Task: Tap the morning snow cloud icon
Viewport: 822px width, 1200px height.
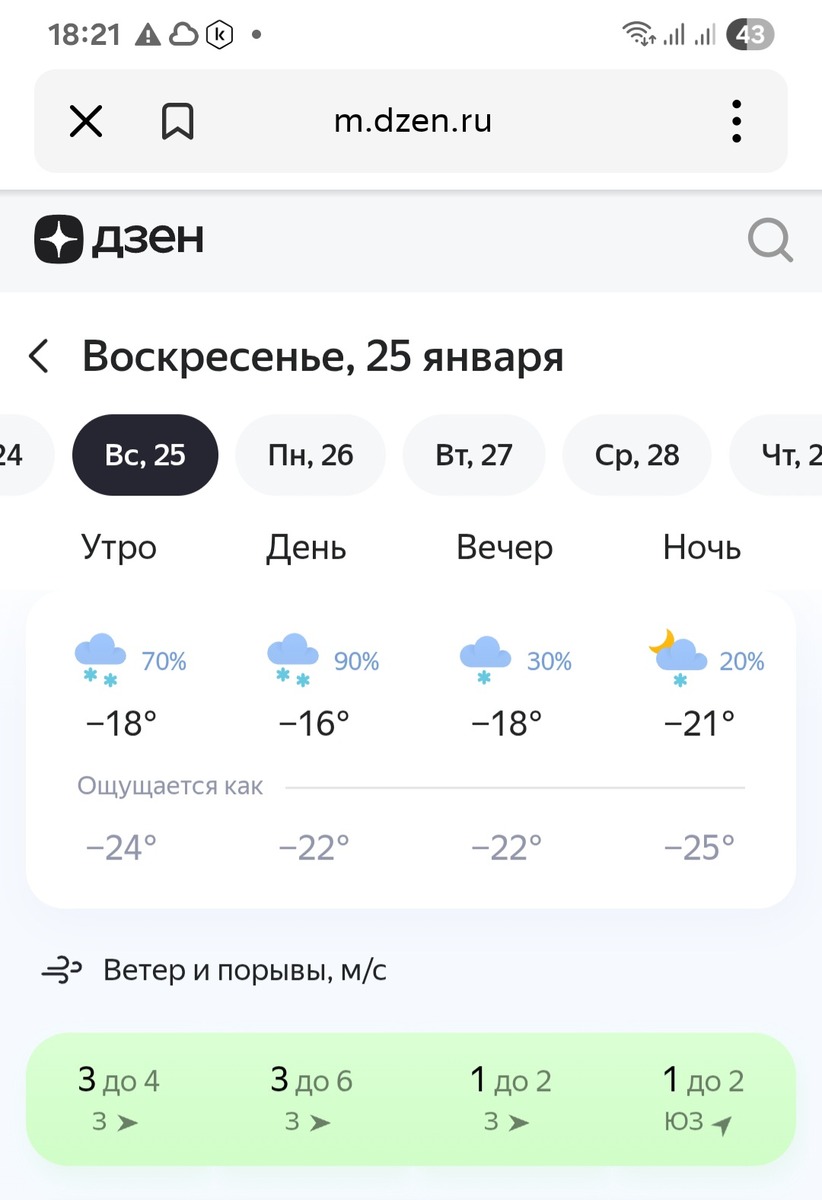Action: pyautogui.click(x=100, y=659)
